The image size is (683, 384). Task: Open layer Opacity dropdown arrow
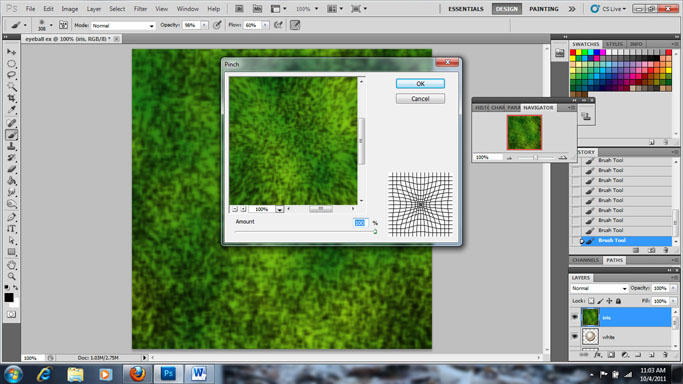(x=673, y=288)
